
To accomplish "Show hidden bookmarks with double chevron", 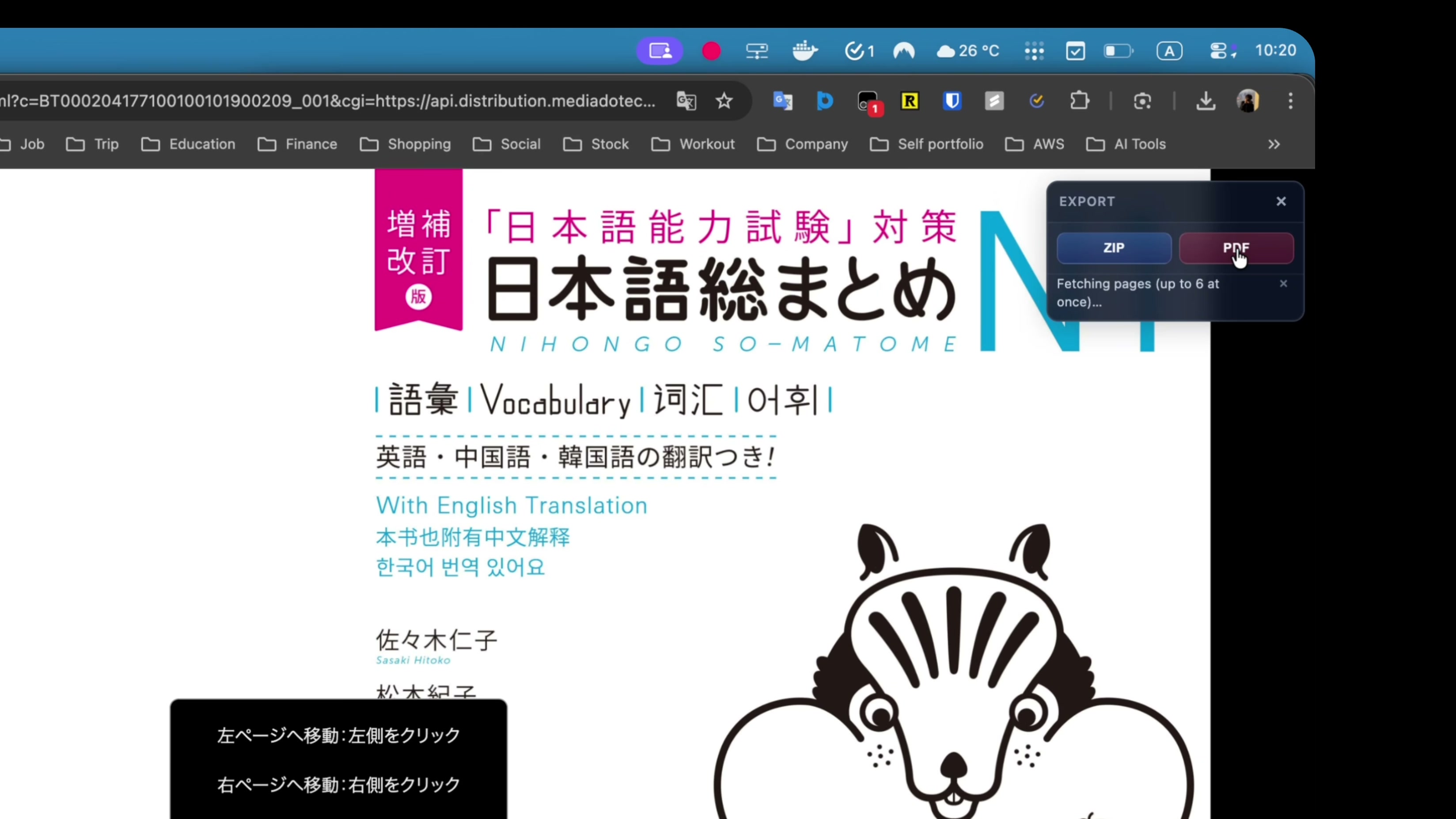I will pos(1274,144).
